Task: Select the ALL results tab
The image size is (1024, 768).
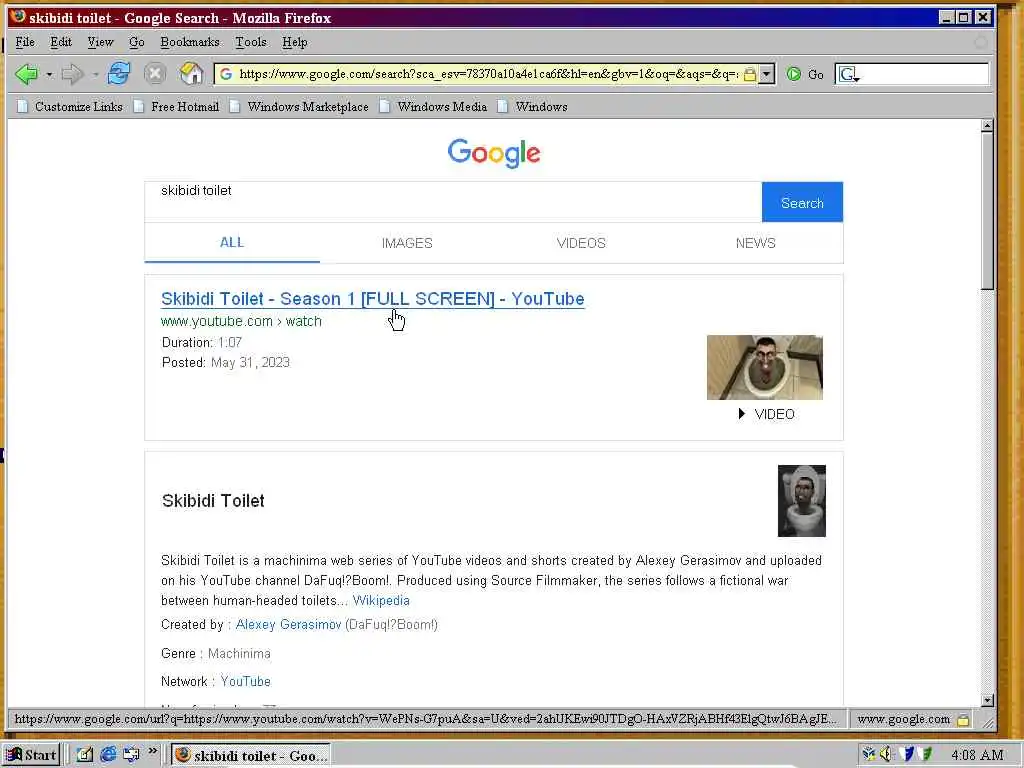Action: [x=232, y=243]
